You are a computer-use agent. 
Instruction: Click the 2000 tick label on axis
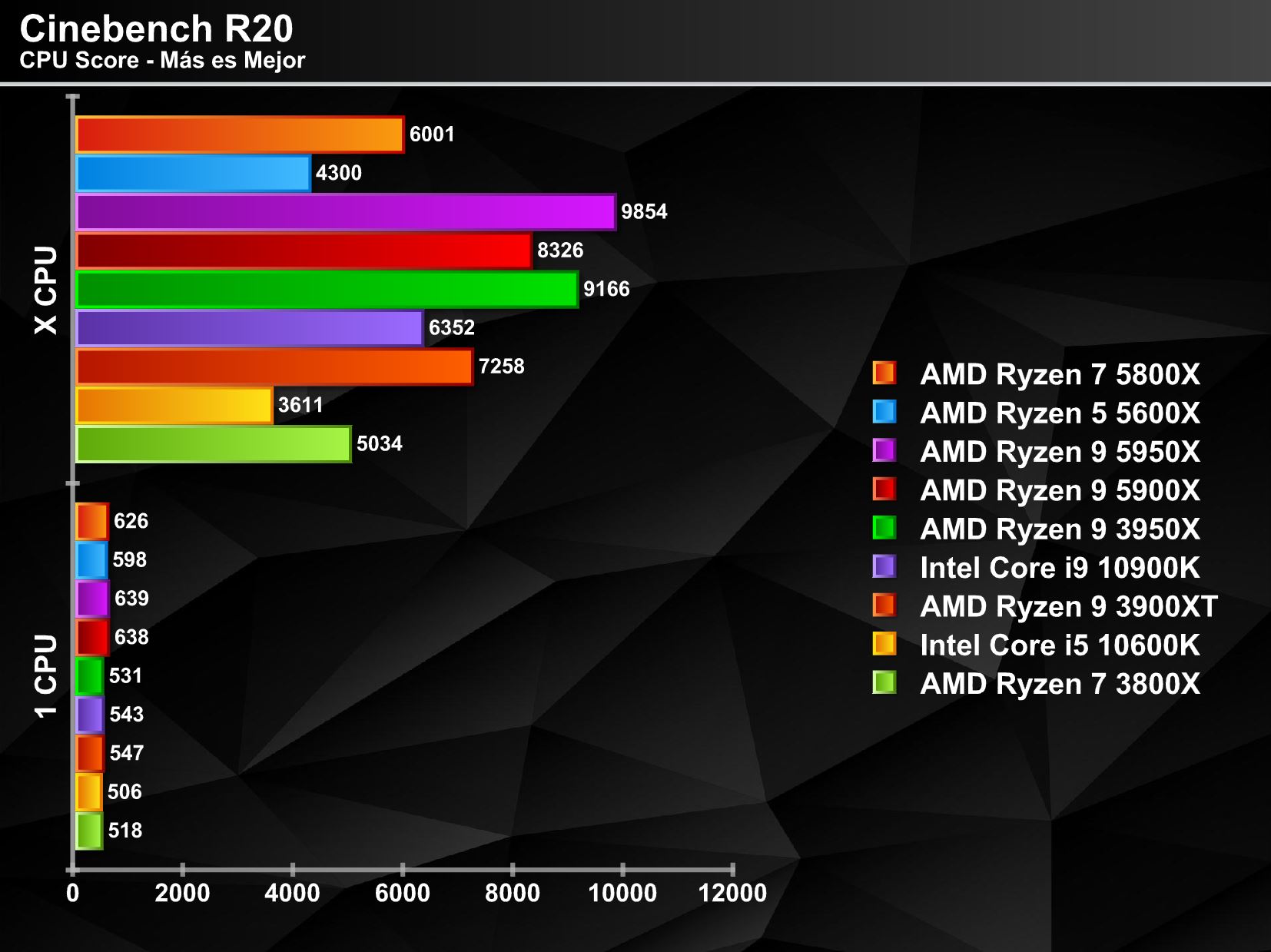pos(182,893)
